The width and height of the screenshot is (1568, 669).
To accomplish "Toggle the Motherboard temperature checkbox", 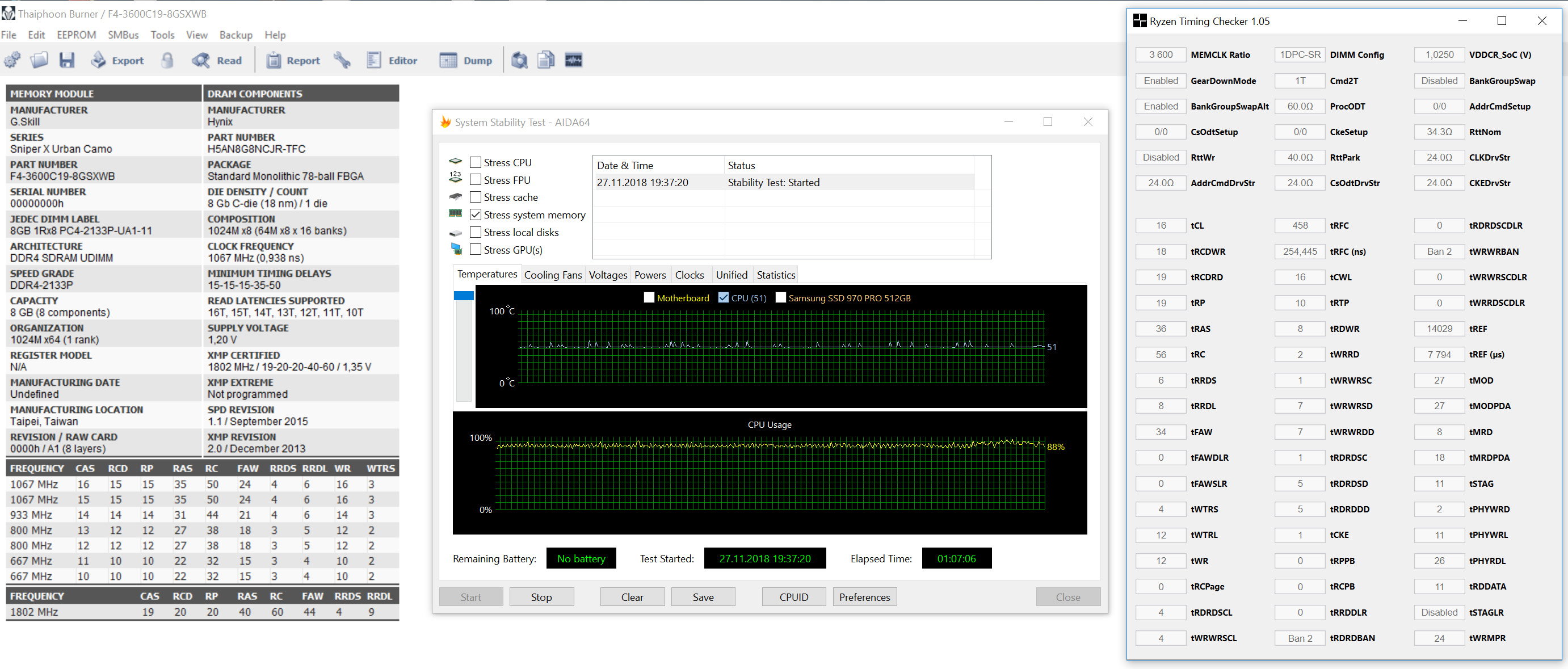I will [649, 298].
